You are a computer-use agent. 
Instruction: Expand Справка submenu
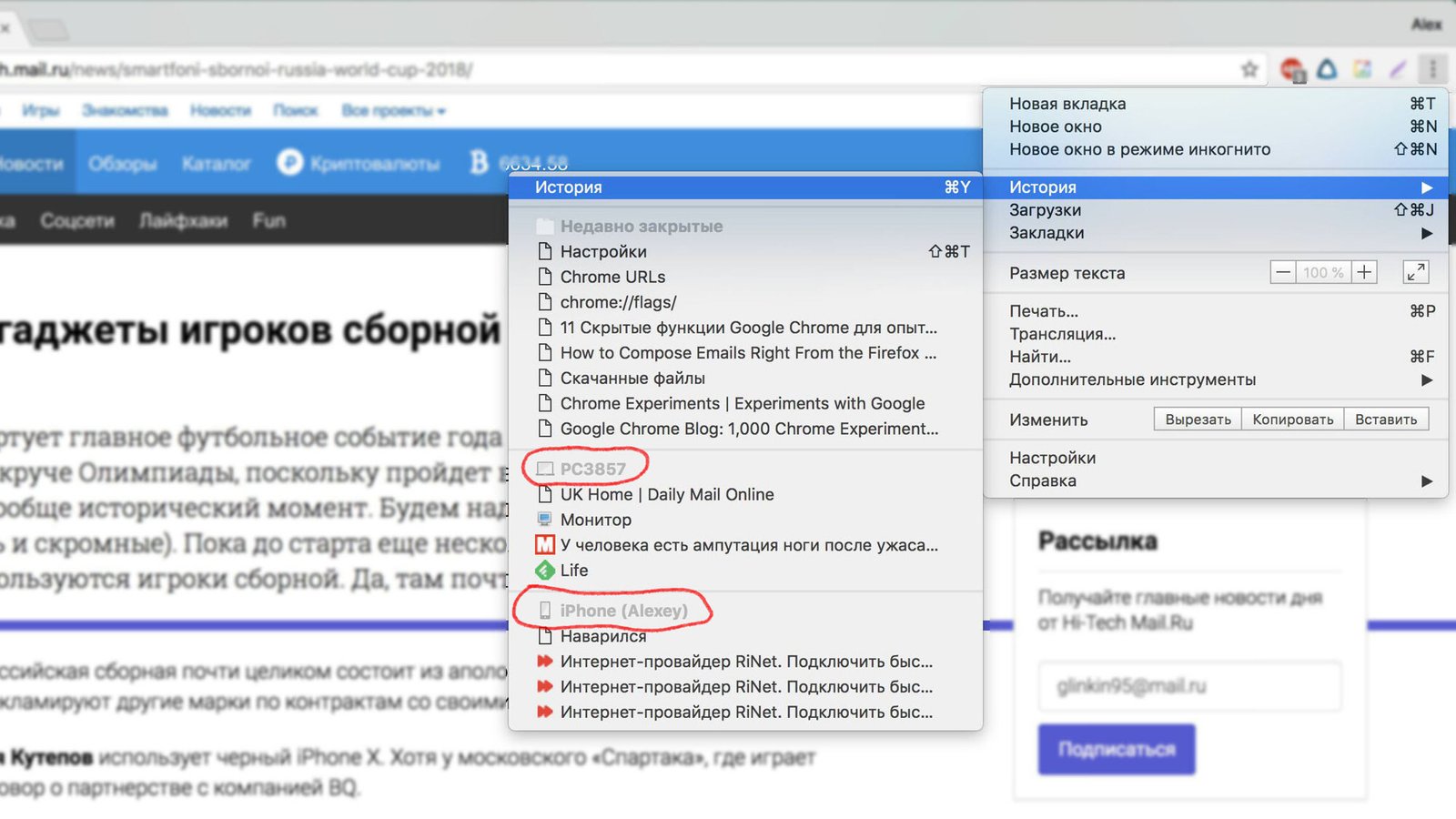pyautogui.click(x=1216, y=480)
